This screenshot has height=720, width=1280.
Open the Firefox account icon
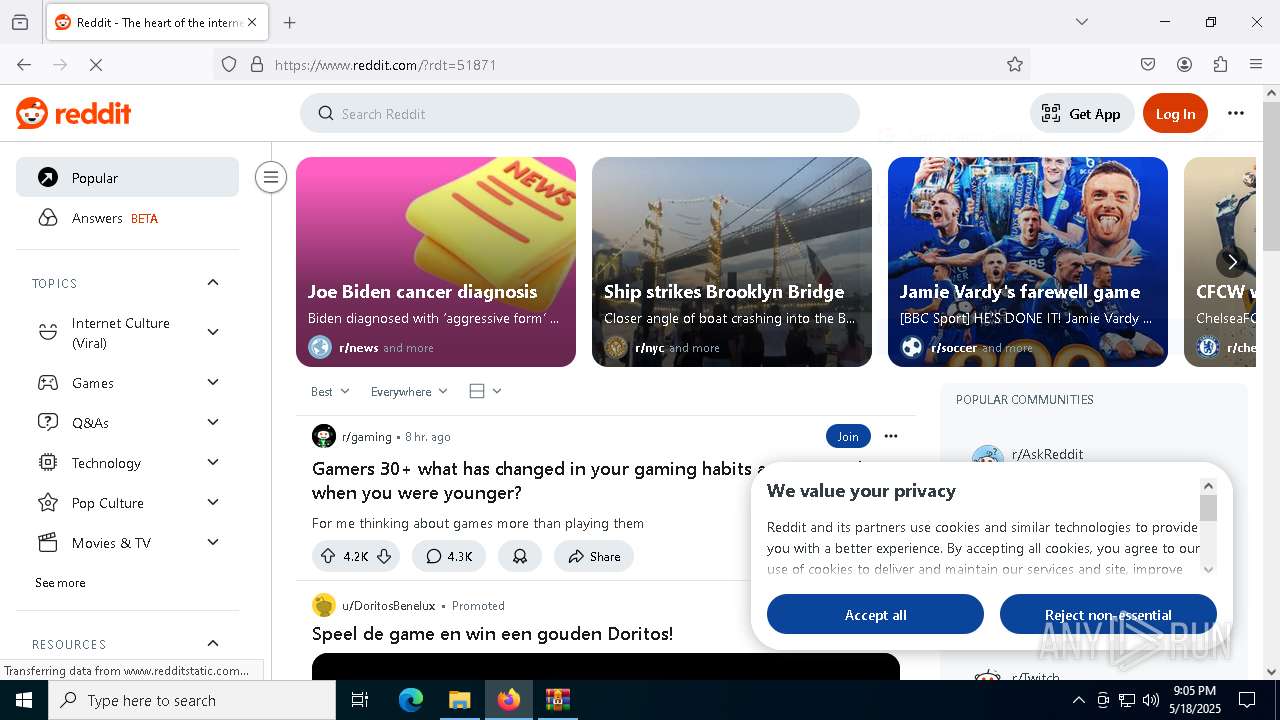click(x=1184, y=64)
